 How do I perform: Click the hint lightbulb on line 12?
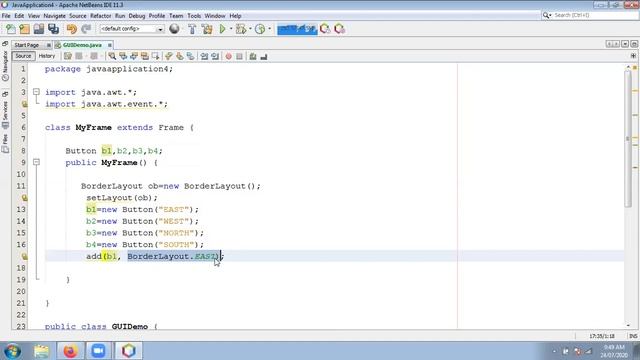[25, 198]
